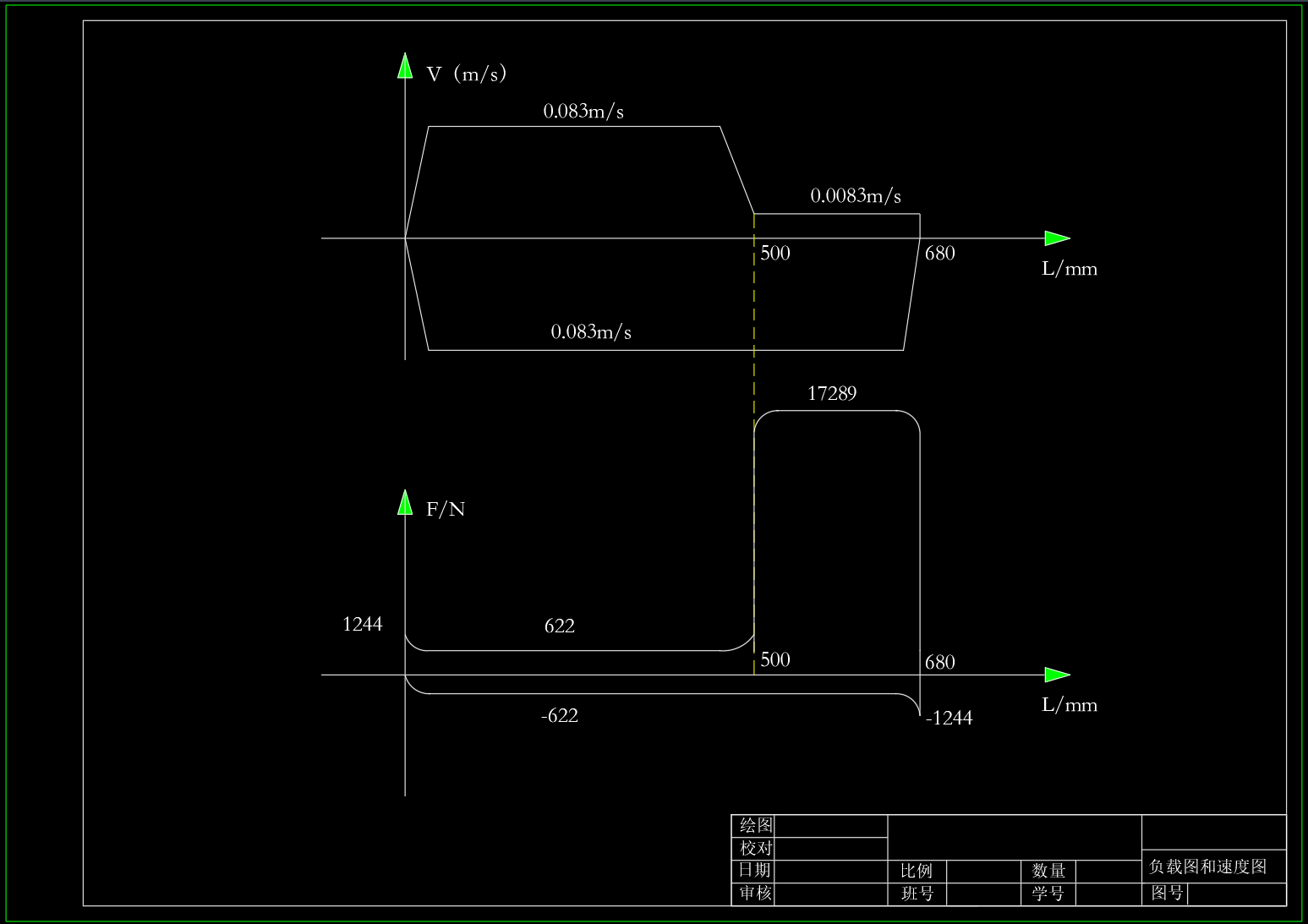The width and height of the screenshot is (1308, 924).
Task: Select the "-622" force label
Action: [560, 715]
